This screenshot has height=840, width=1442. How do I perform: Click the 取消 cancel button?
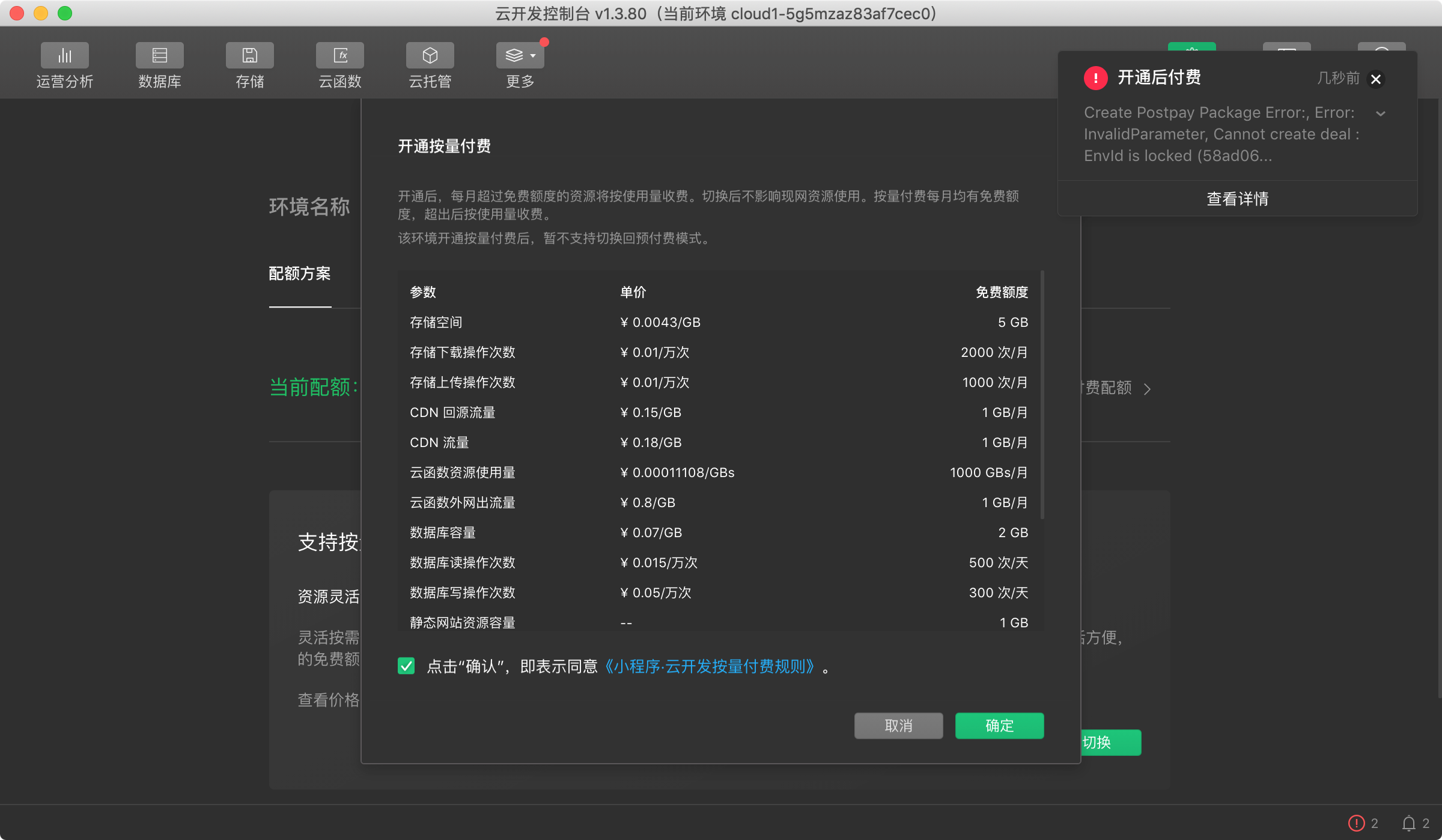898,726
